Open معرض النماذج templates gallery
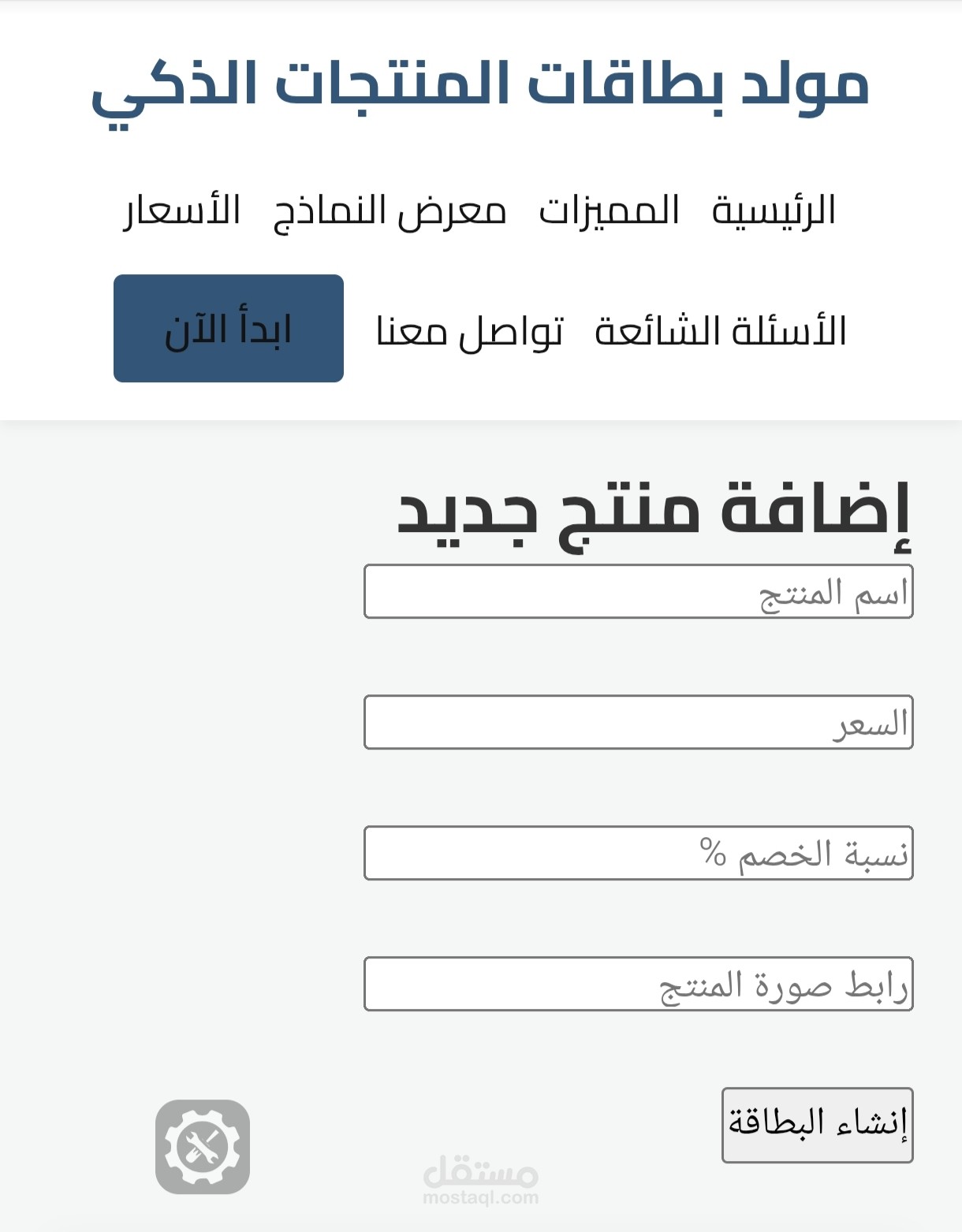Image resolution: width=962 pixels, height=1232 pixels. [390, 211]
